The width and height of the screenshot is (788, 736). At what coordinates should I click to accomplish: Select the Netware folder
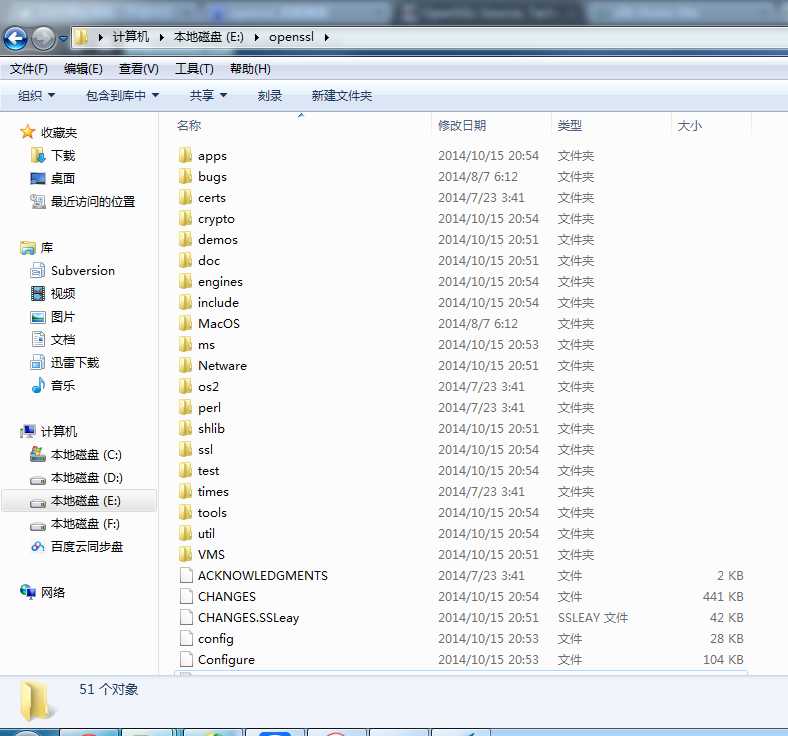point(213,365)
